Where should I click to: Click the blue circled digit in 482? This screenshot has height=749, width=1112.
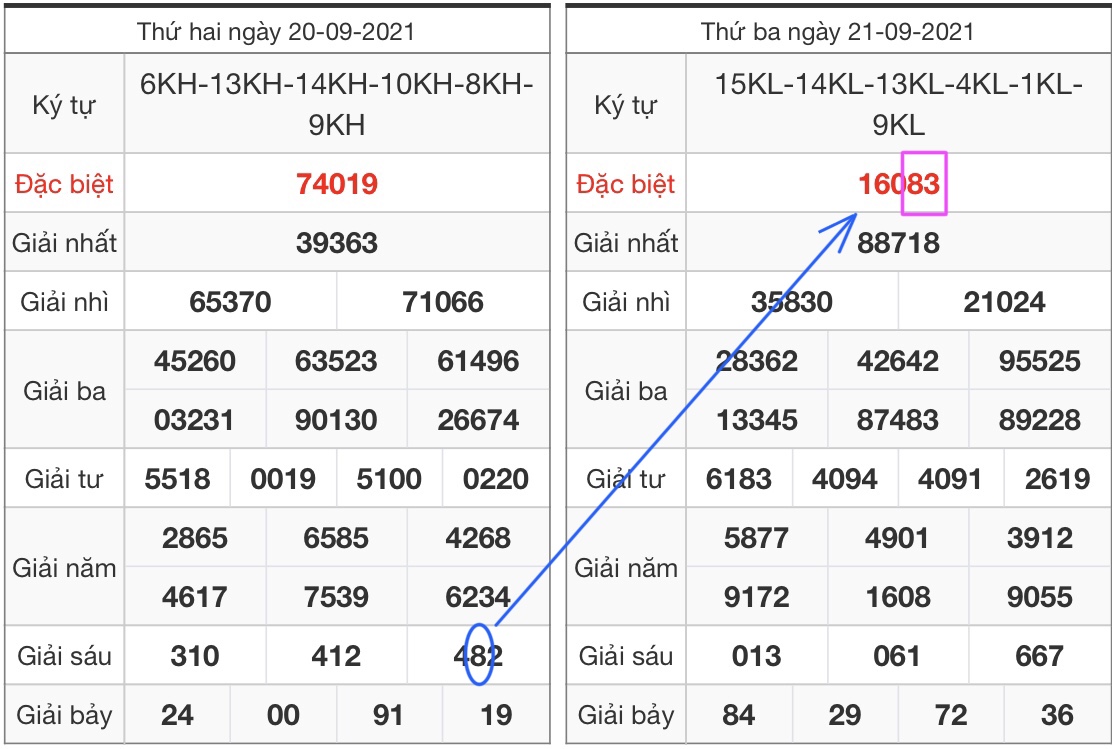(479, 655)
